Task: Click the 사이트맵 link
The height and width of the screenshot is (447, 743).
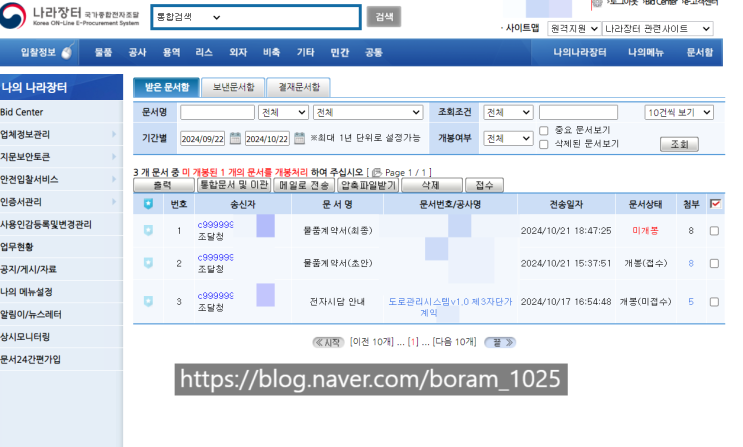Action: coord(522,28)
